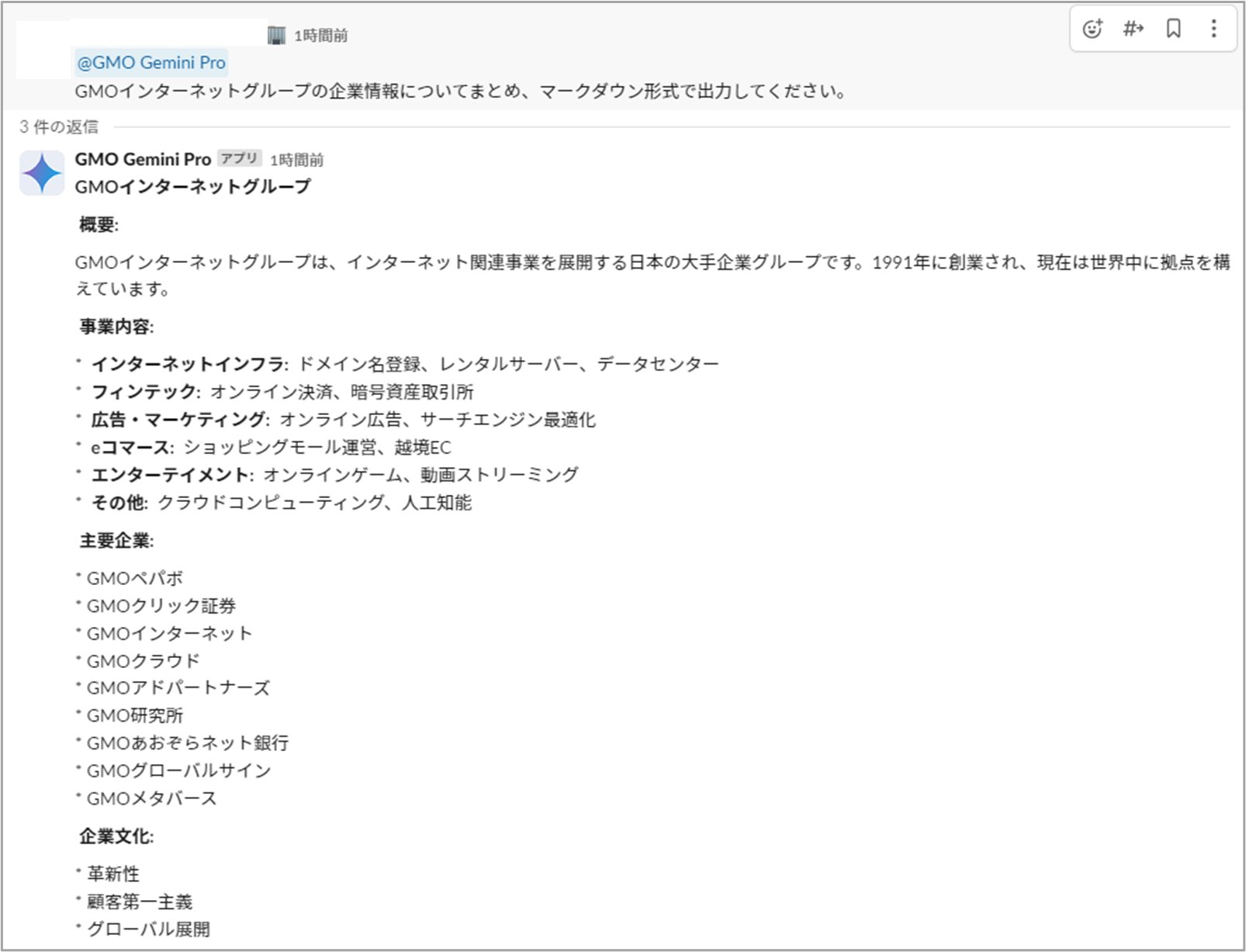Click the GMOメタバース list item
Image resolution: width=1246 pixels, height=952 pixels.
pos(147,798)
